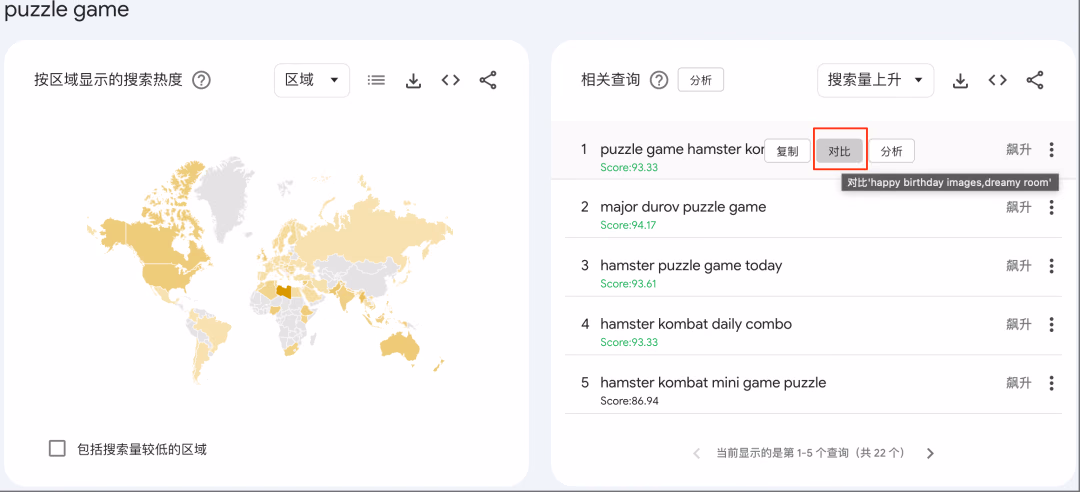
Task: Open the hamster puzzle game today query
Action: click(x=691, y=265)
